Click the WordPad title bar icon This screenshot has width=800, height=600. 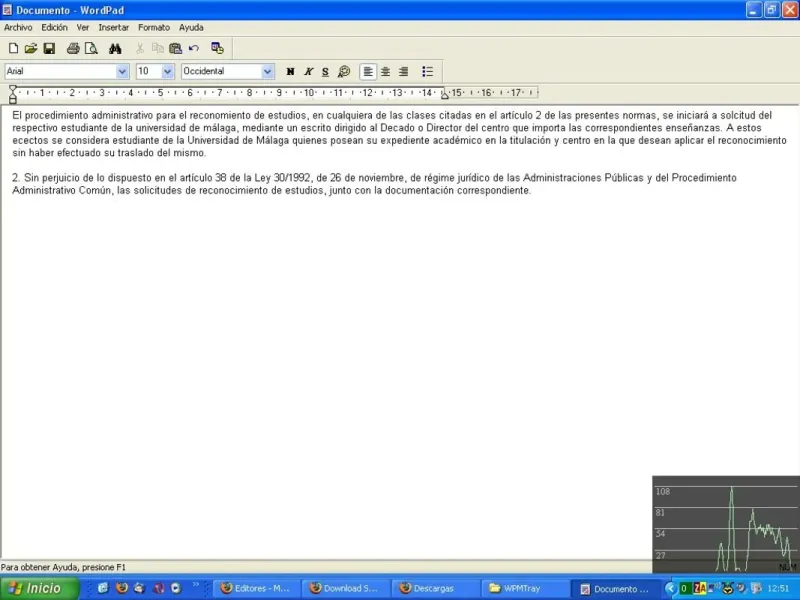pos(7,10)
